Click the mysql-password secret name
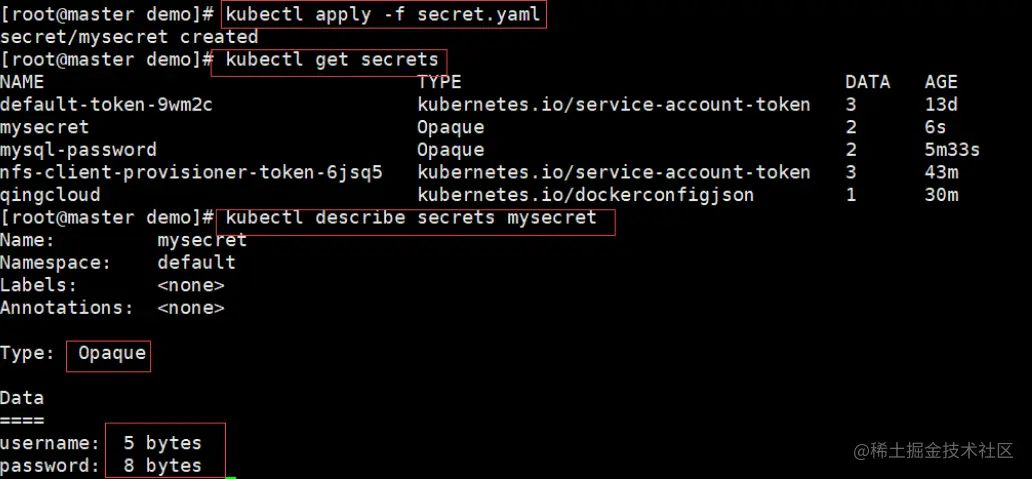The height and width of the screenshot is (479, 1032). tap(78, 150)
